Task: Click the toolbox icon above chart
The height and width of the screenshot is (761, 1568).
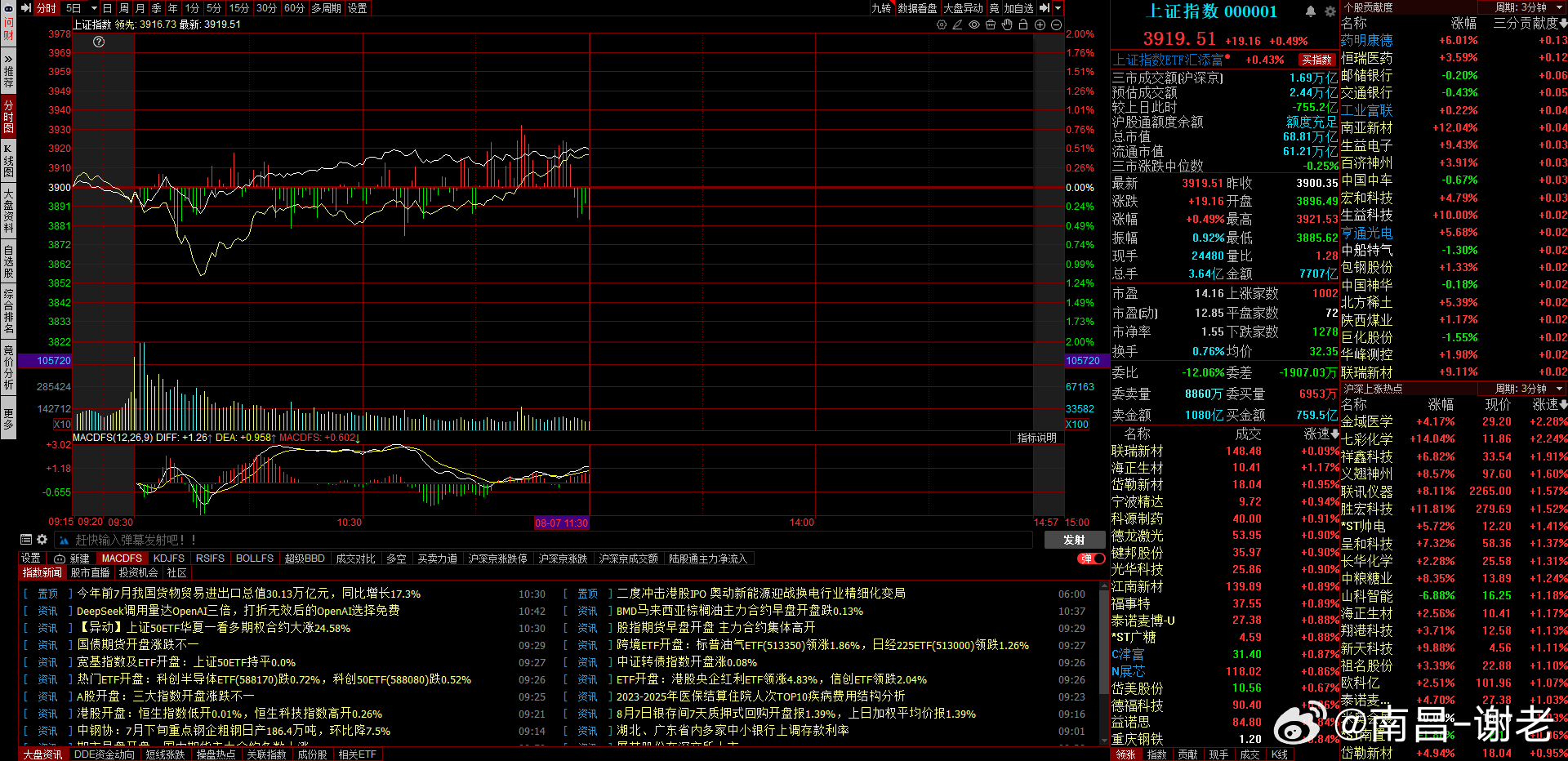Action: pyautogui.click(x=991, y=24)
